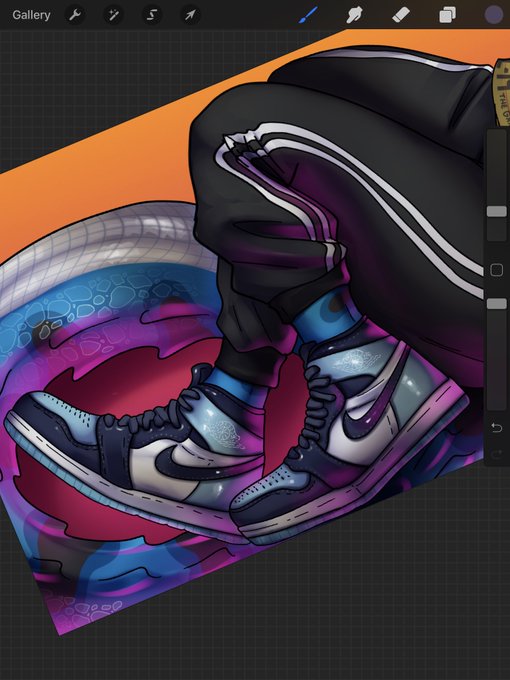This screenshot has width=510, height=680.
Task: Click the brush size slider handle
Action: (x=497, y=211)
